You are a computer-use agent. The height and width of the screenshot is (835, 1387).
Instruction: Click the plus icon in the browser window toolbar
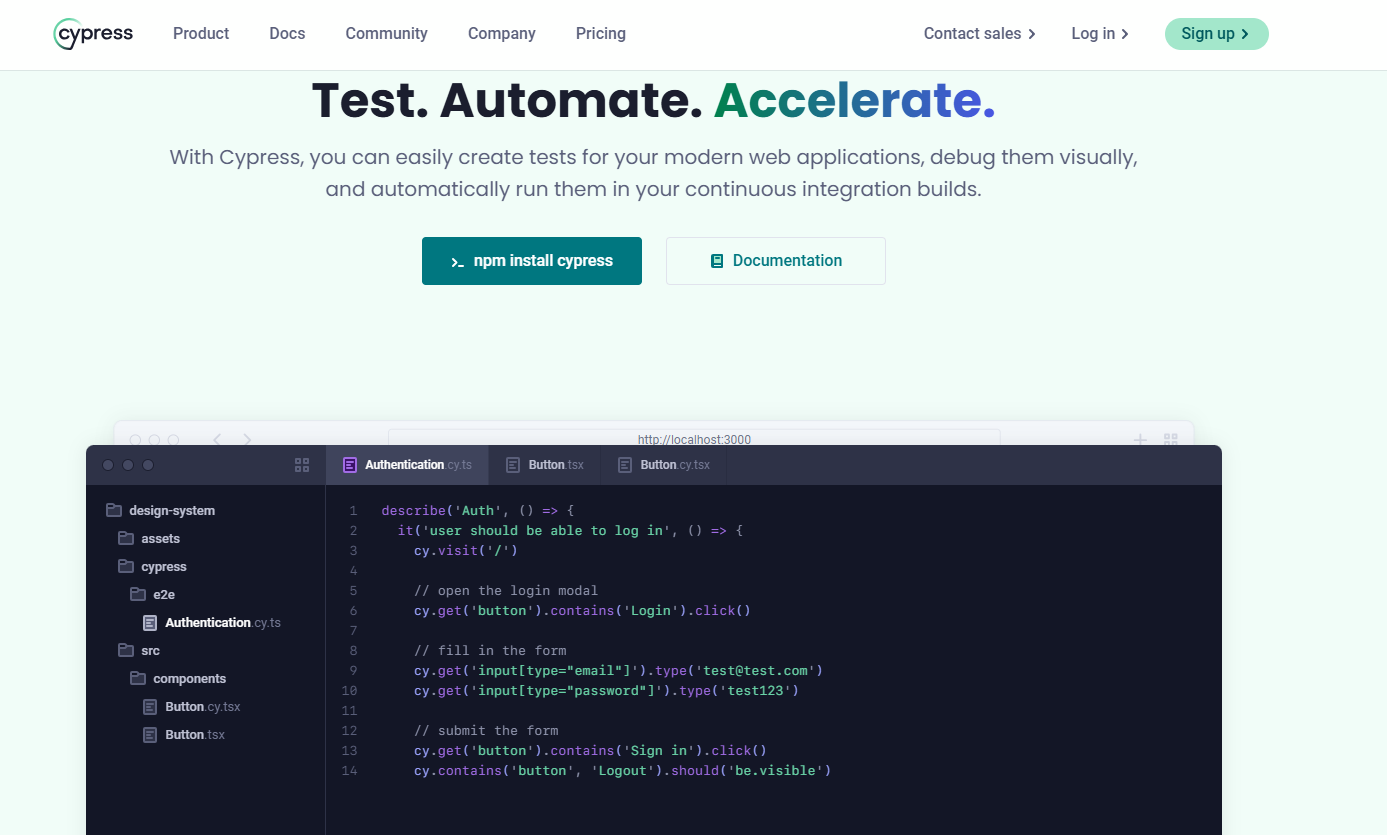point(1140,439)
